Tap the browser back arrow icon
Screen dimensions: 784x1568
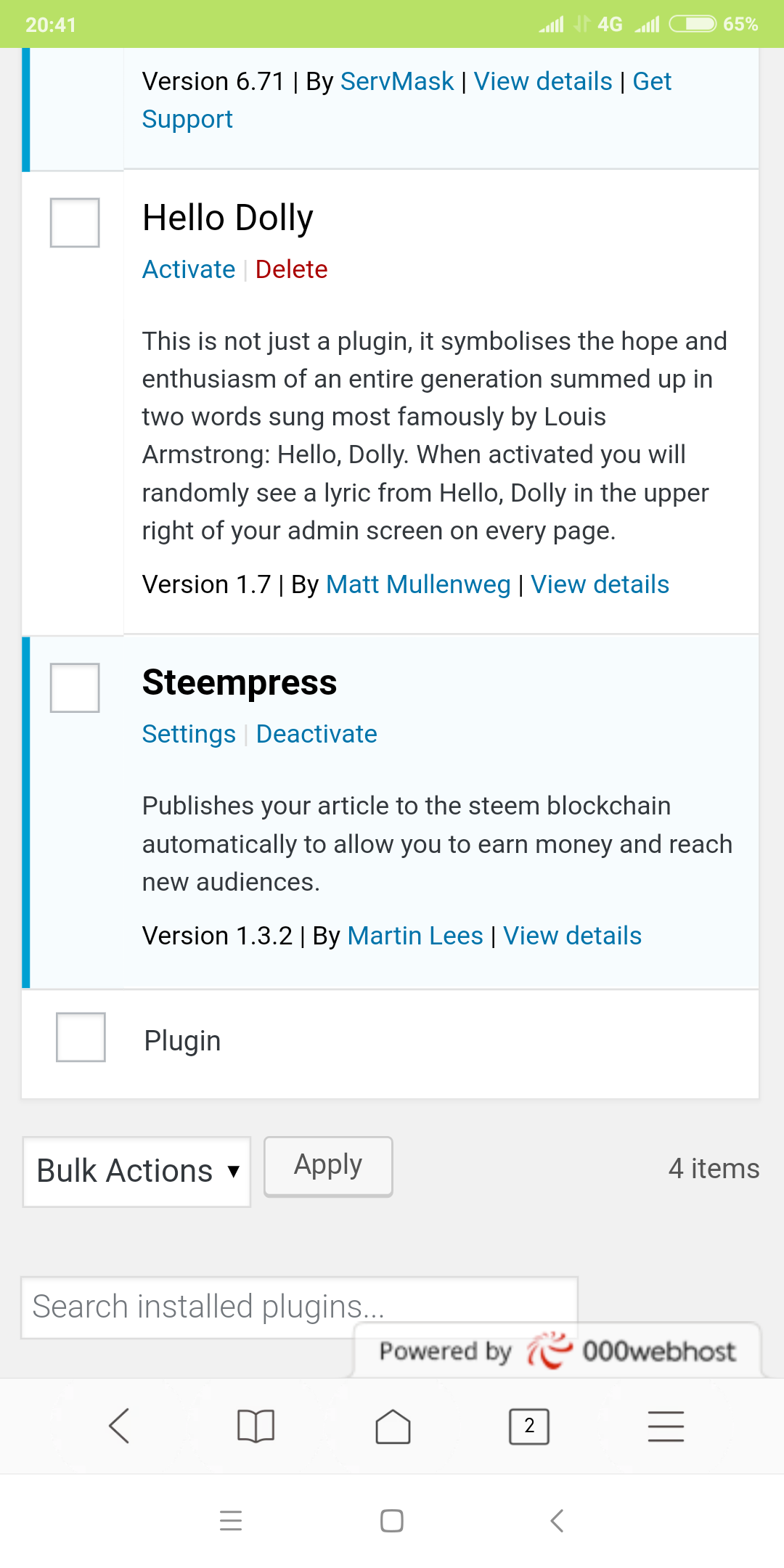pyautogui.click(x=119, y=1426)
